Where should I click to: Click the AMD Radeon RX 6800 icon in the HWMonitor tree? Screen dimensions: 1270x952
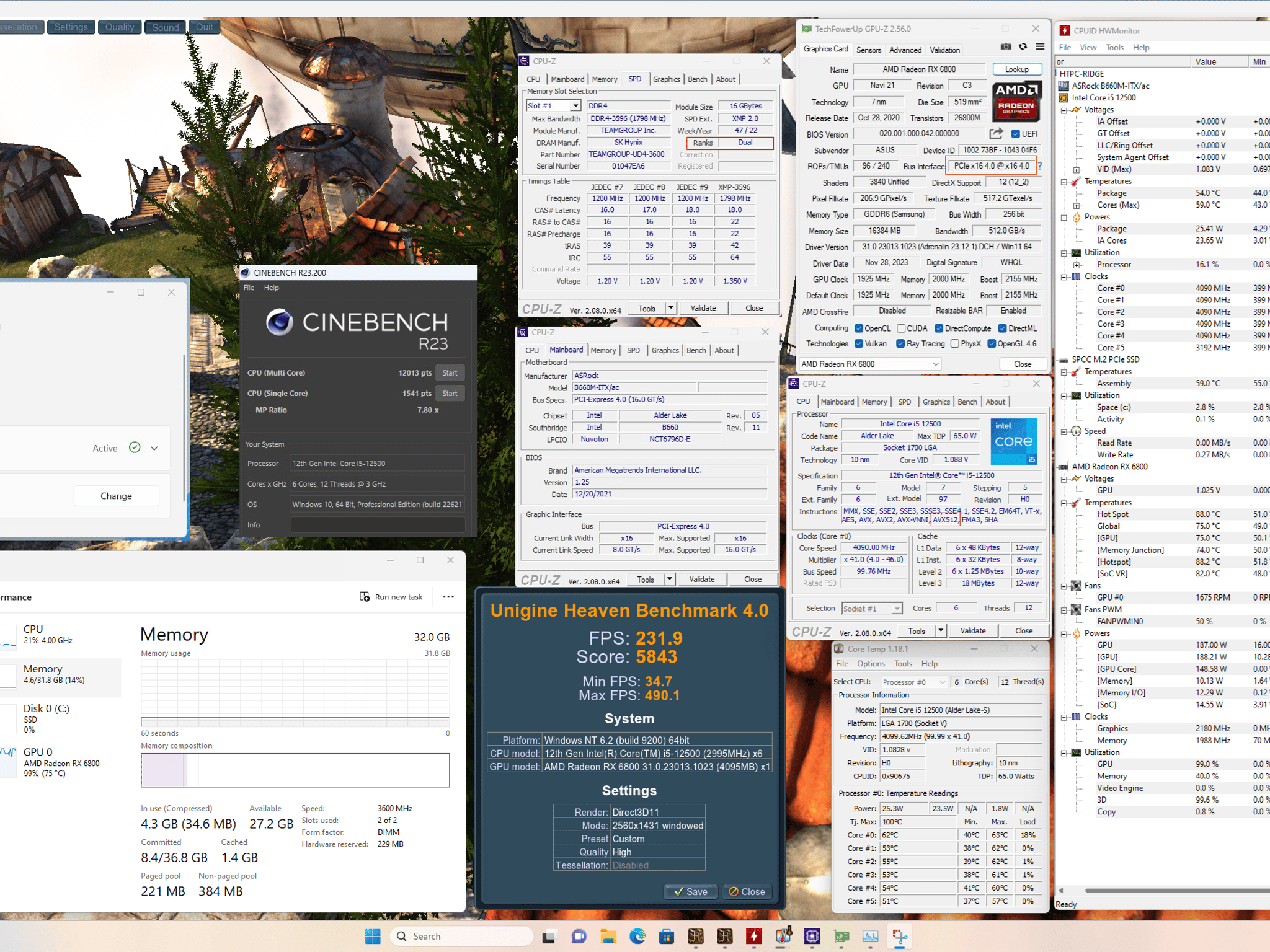[x=1064, y=467]
